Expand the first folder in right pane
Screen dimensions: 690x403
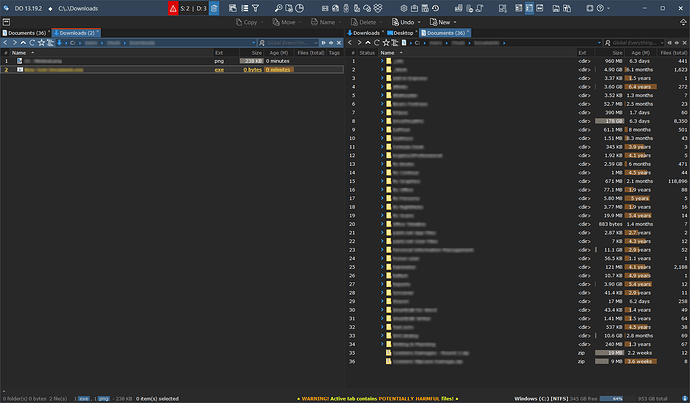tap(382, 61)
